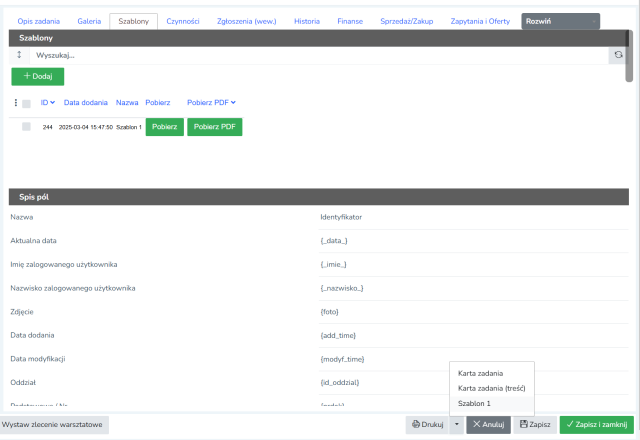Click Imię zalogowanego użytkownika label

pyautogui.click(x=64, y=264)
